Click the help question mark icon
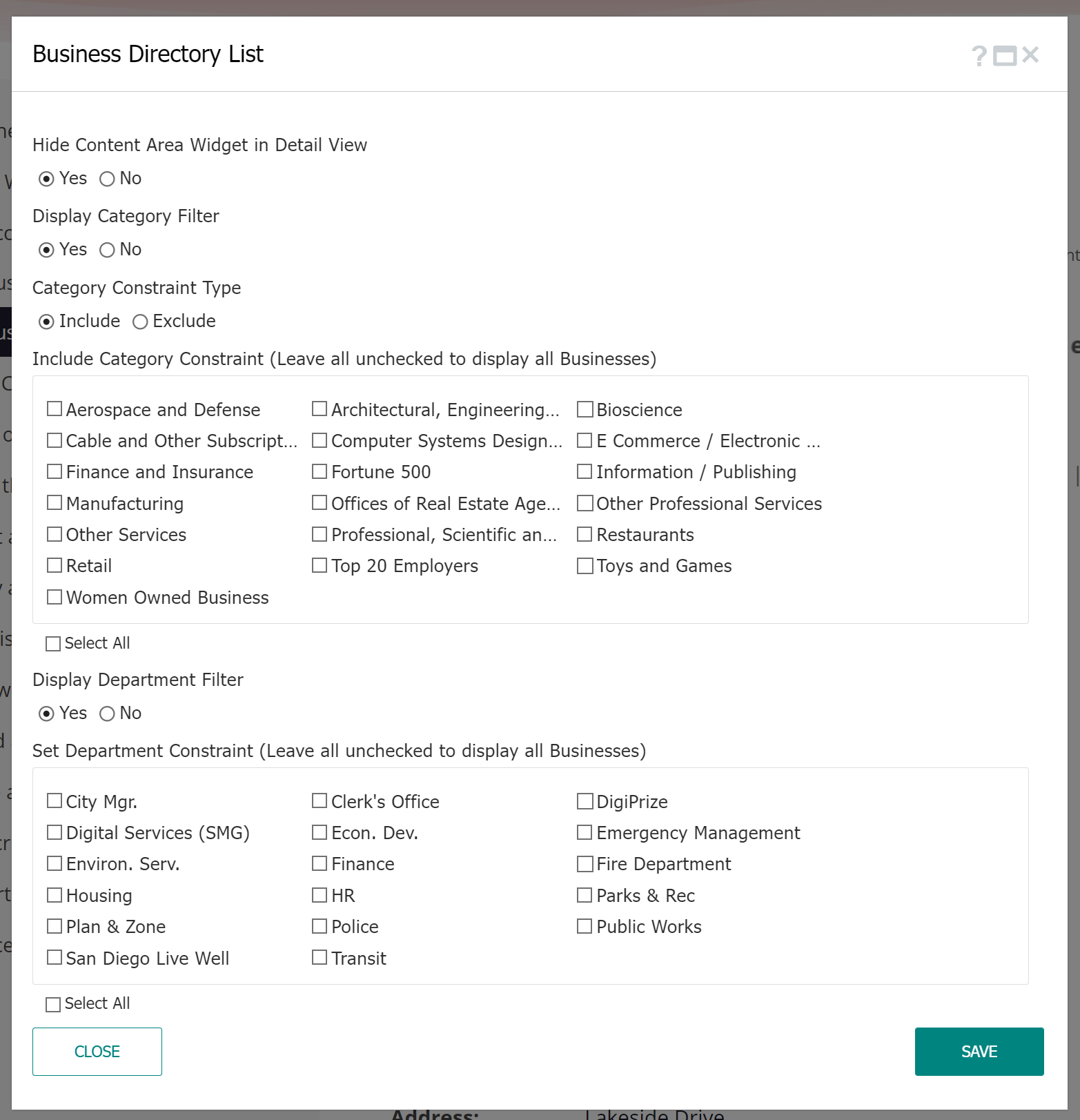The width and height of the screenshot is (1080, 1120). [979, 56]
